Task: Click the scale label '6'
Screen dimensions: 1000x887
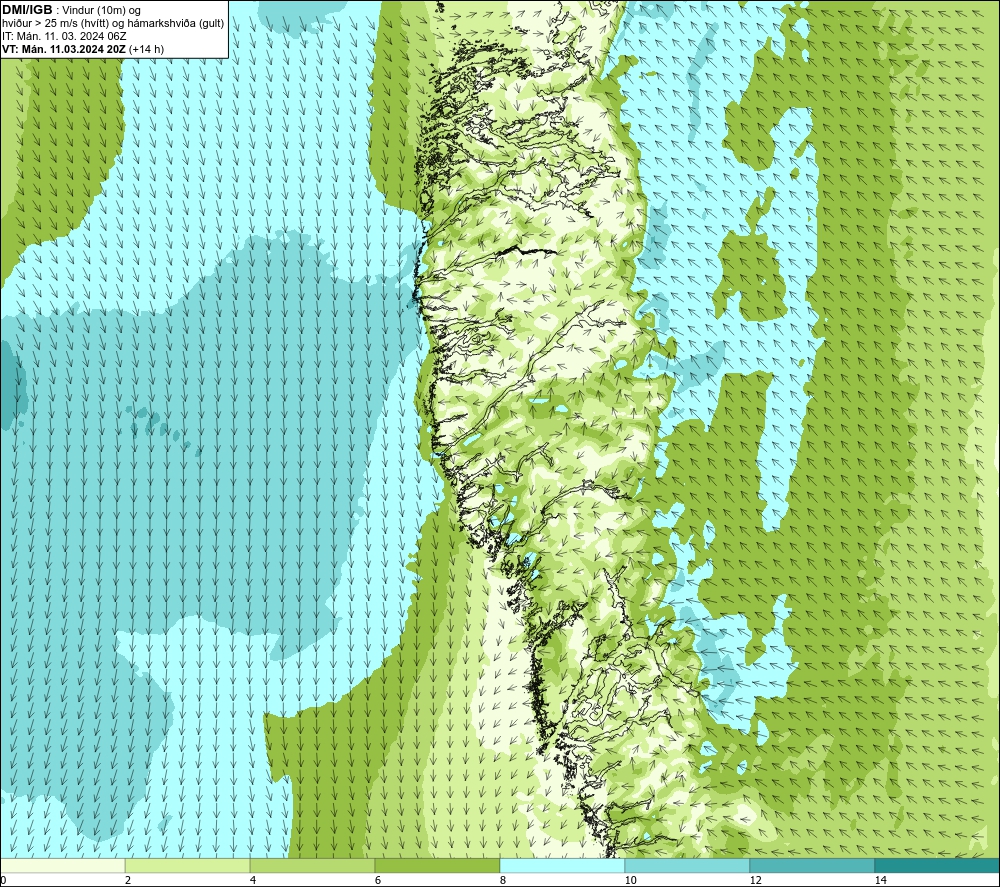Action: (x=378, y=880)
